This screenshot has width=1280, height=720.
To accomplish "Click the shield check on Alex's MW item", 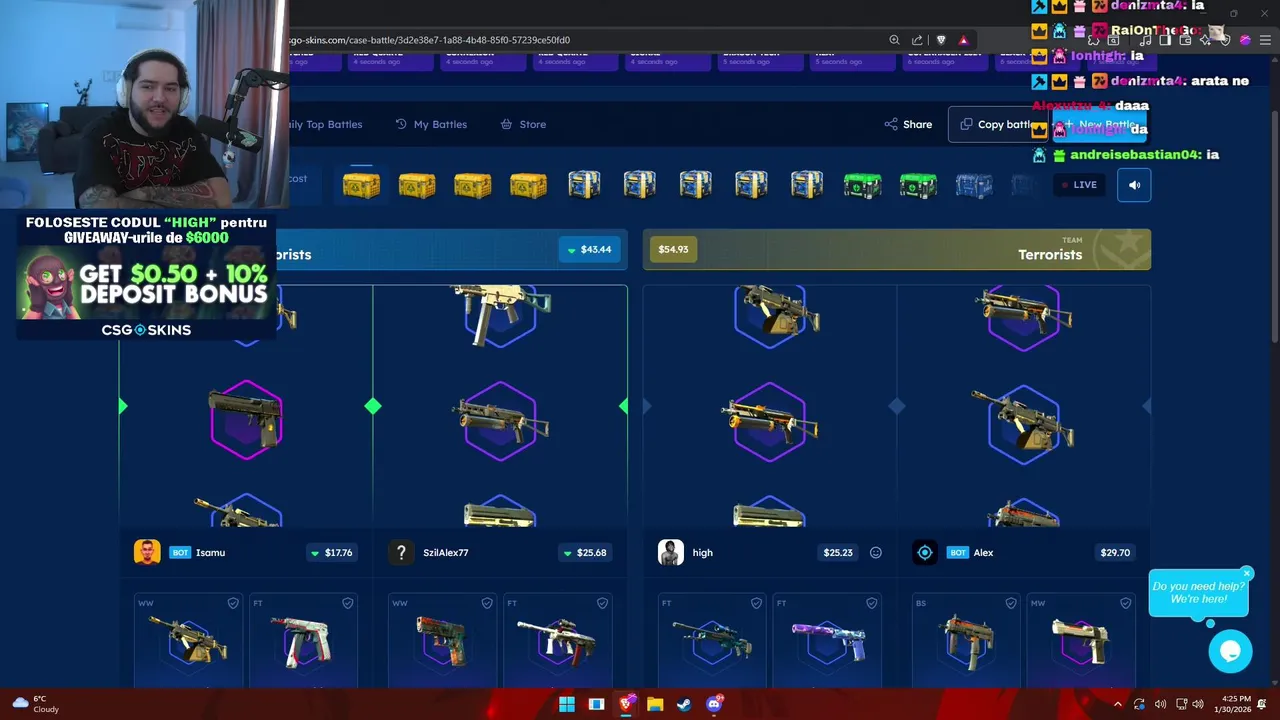I will click(x=1126, y=603).
